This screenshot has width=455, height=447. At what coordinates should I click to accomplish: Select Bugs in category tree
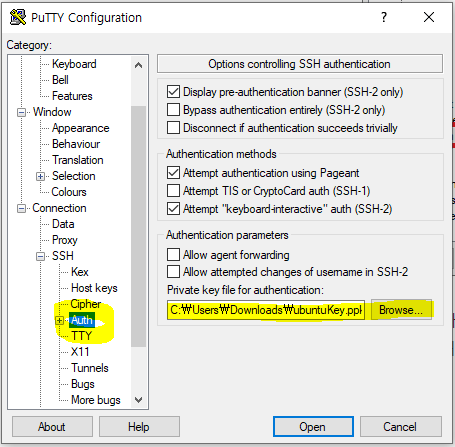coord(83,384)
